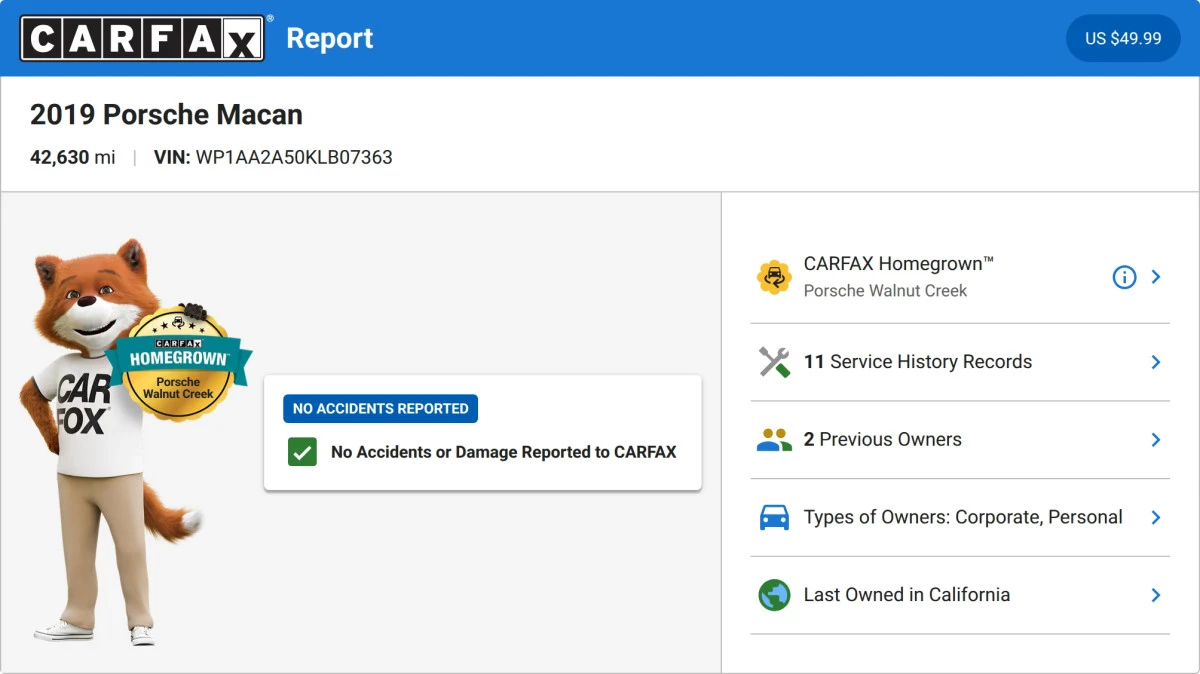Screen dimensions: 1200x674
Task: Click the US $49.99 price button
Action: point(1123,38)
